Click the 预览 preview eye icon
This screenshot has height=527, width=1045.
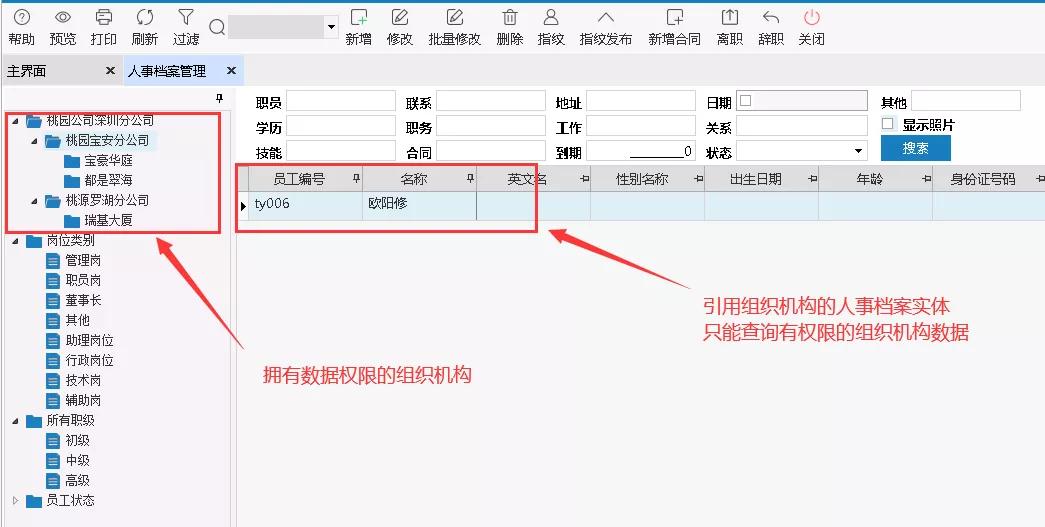(63, 17)
